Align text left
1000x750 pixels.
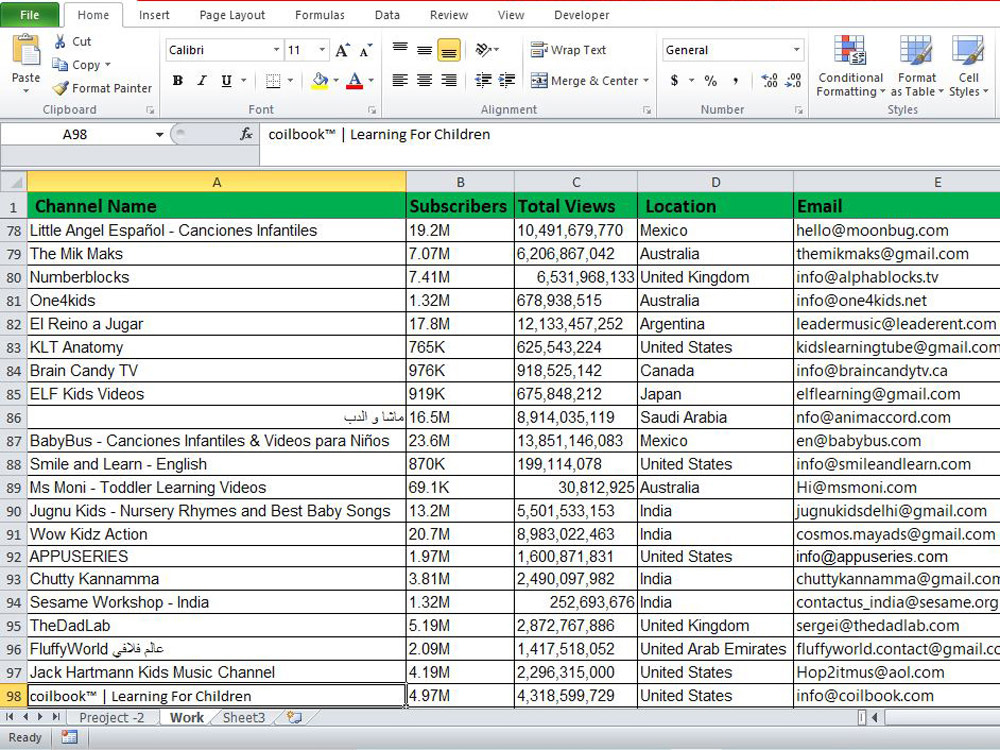pyautogui.click(x=400, y=80)
